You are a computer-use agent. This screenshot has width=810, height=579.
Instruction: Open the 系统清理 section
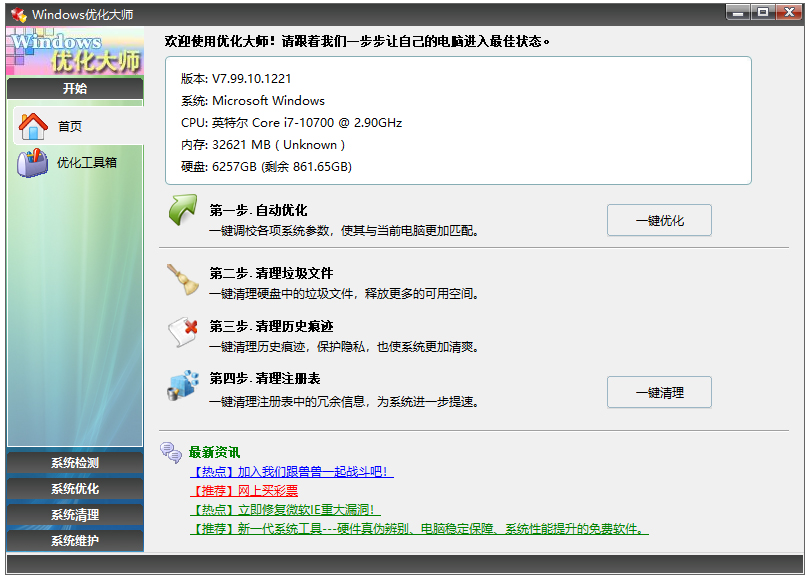point(74,514)
